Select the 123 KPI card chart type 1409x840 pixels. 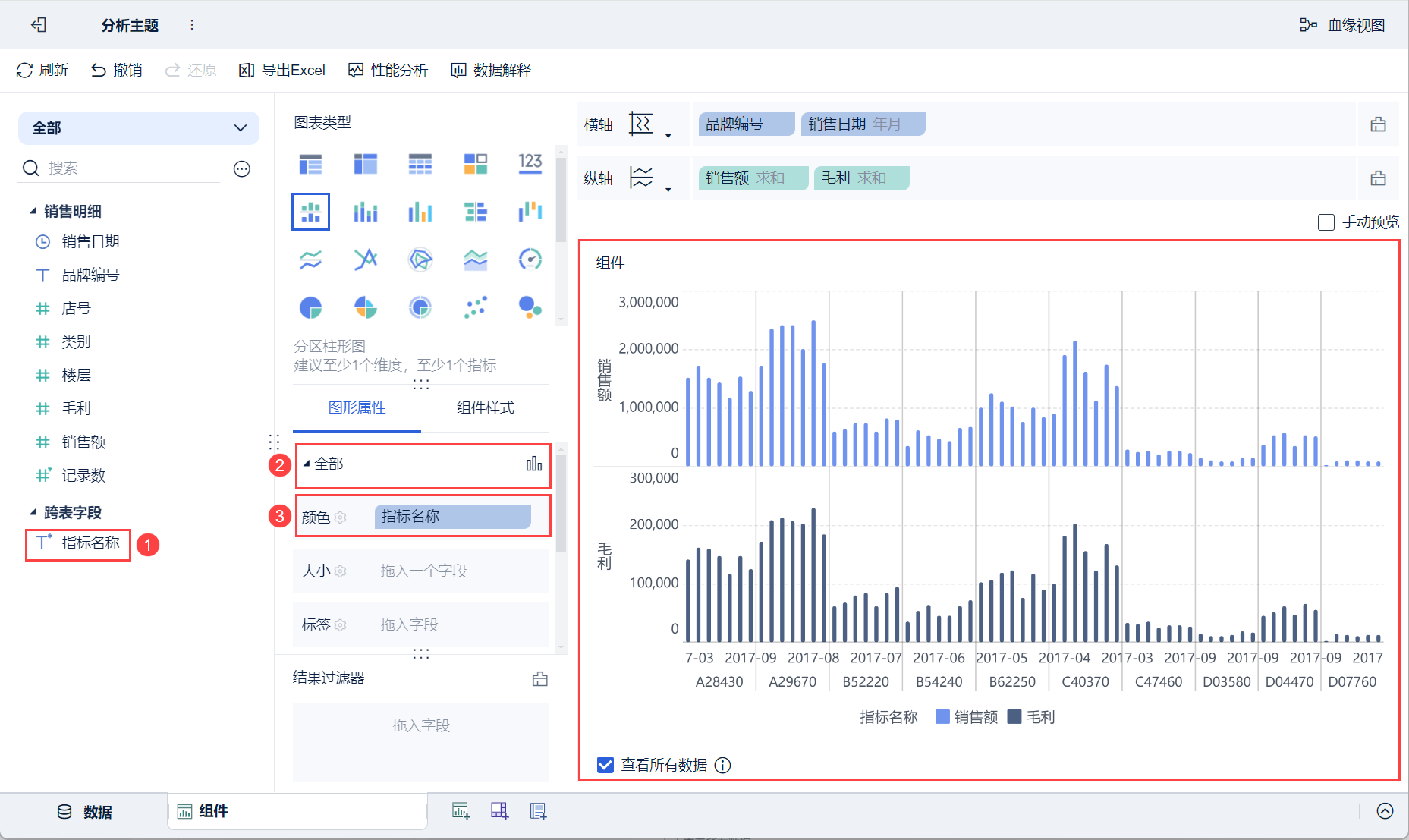[530, 164]
